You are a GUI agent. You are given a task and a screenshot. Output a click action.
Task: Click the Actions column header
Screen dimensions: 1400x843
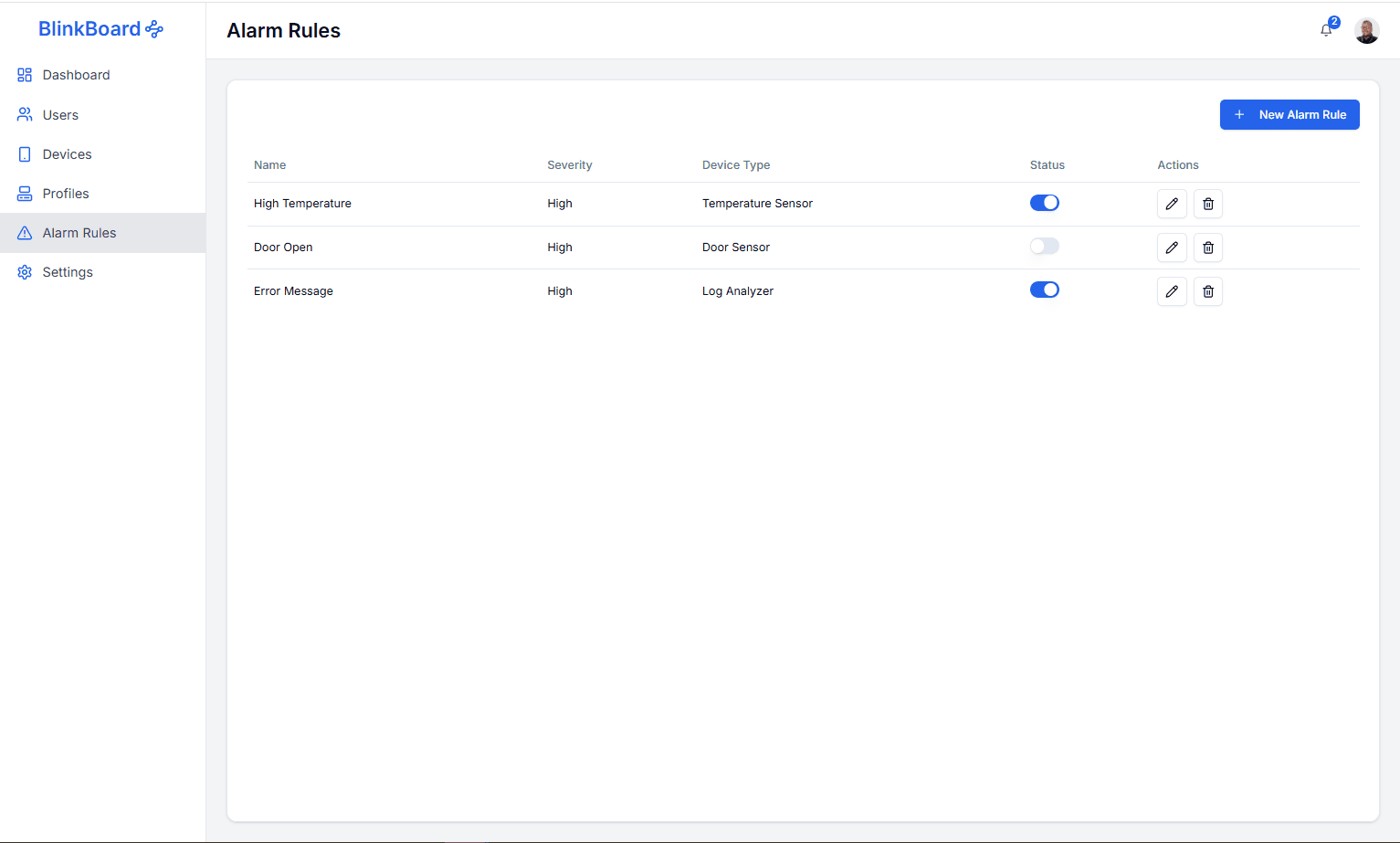tap(1178, 165)
